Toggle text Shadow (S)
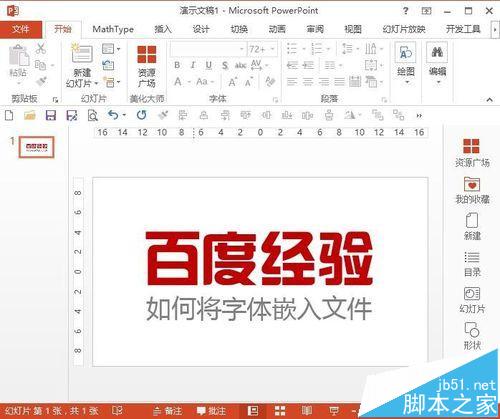 click(225, 65)
